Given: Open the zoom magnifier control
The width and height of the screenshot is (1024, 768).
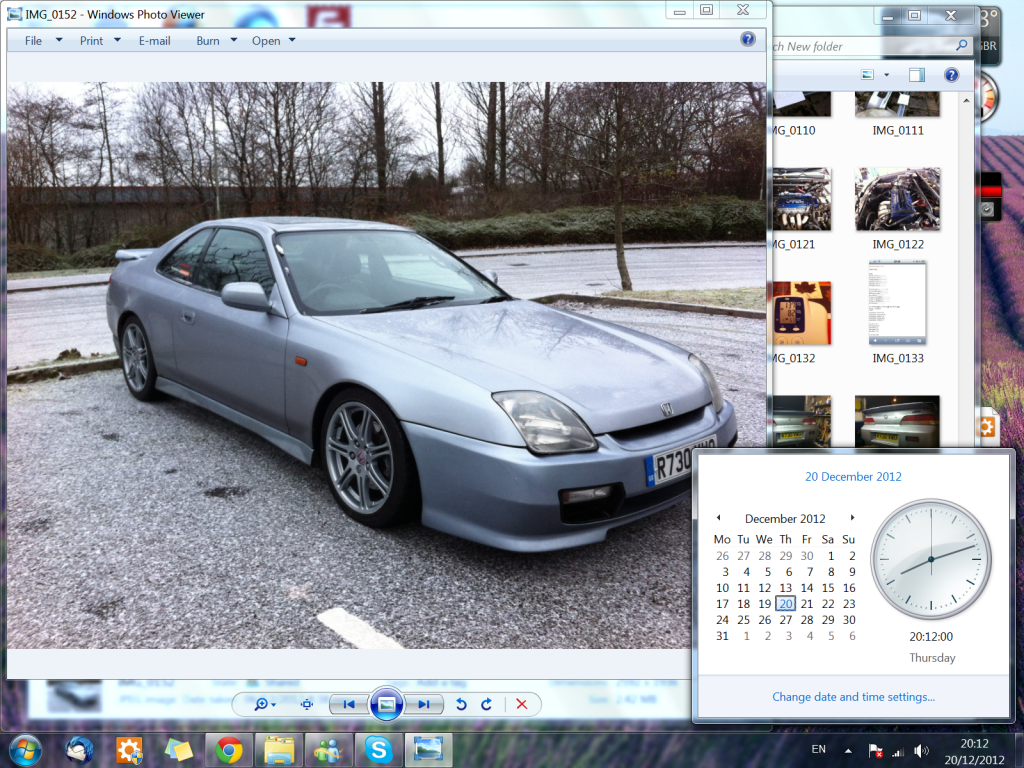Looking at the screenshot, I should click(264, 704).
